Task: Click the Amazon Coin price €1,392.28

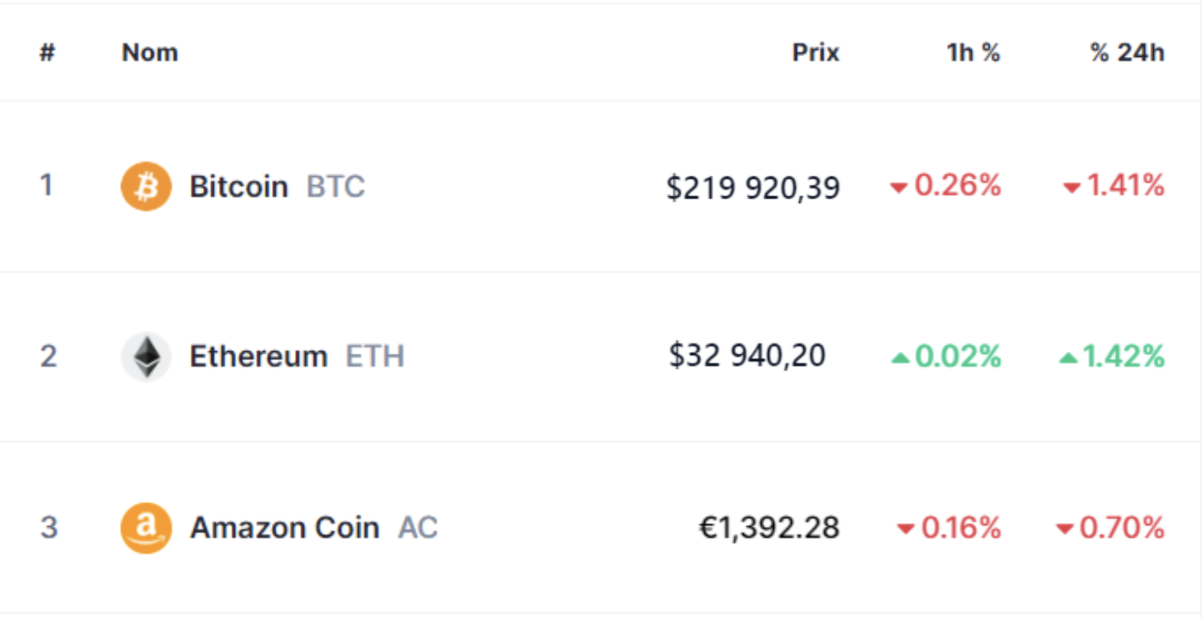Action: 768,528
